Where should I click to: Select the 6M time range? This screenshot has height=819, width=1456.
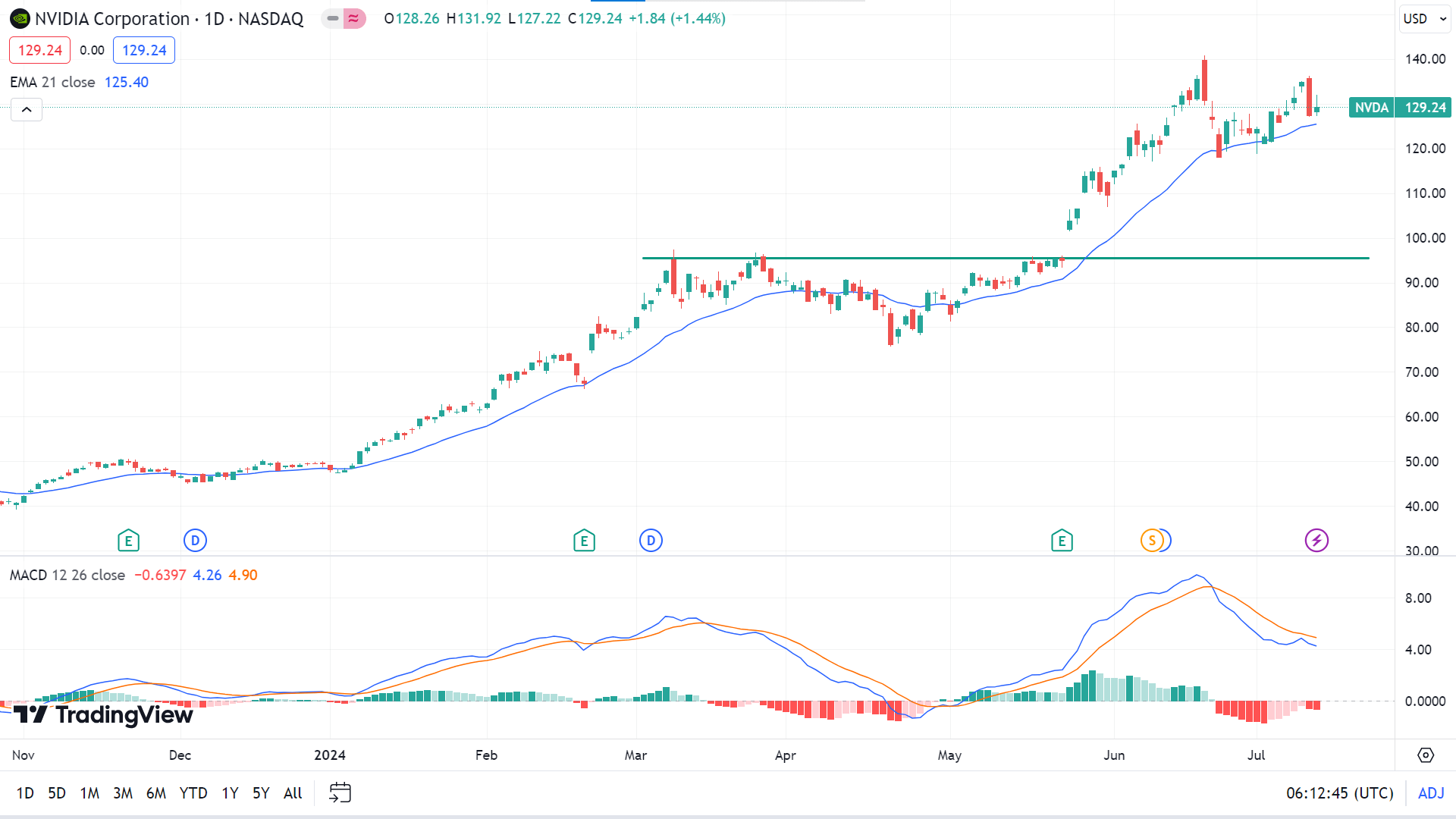[156, 793]
